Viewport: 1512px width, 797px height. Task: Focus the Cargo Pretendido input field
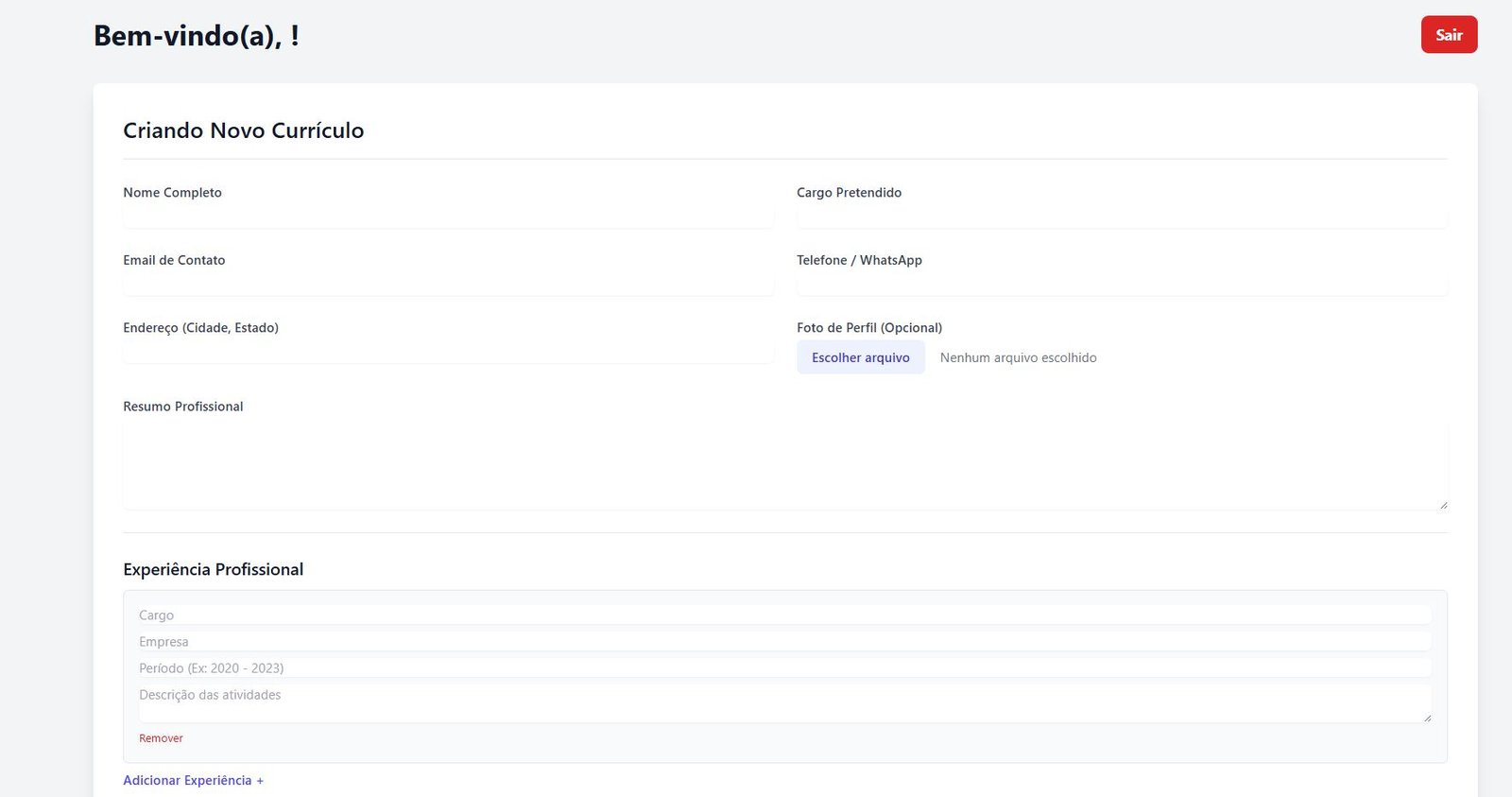1121,217
